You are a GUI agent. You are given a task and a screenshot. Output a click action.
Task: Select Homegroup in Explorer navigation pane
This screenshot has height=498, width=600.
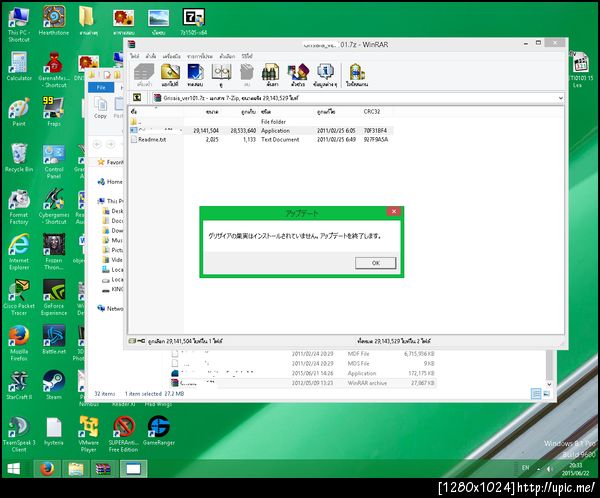pos(110,182)
